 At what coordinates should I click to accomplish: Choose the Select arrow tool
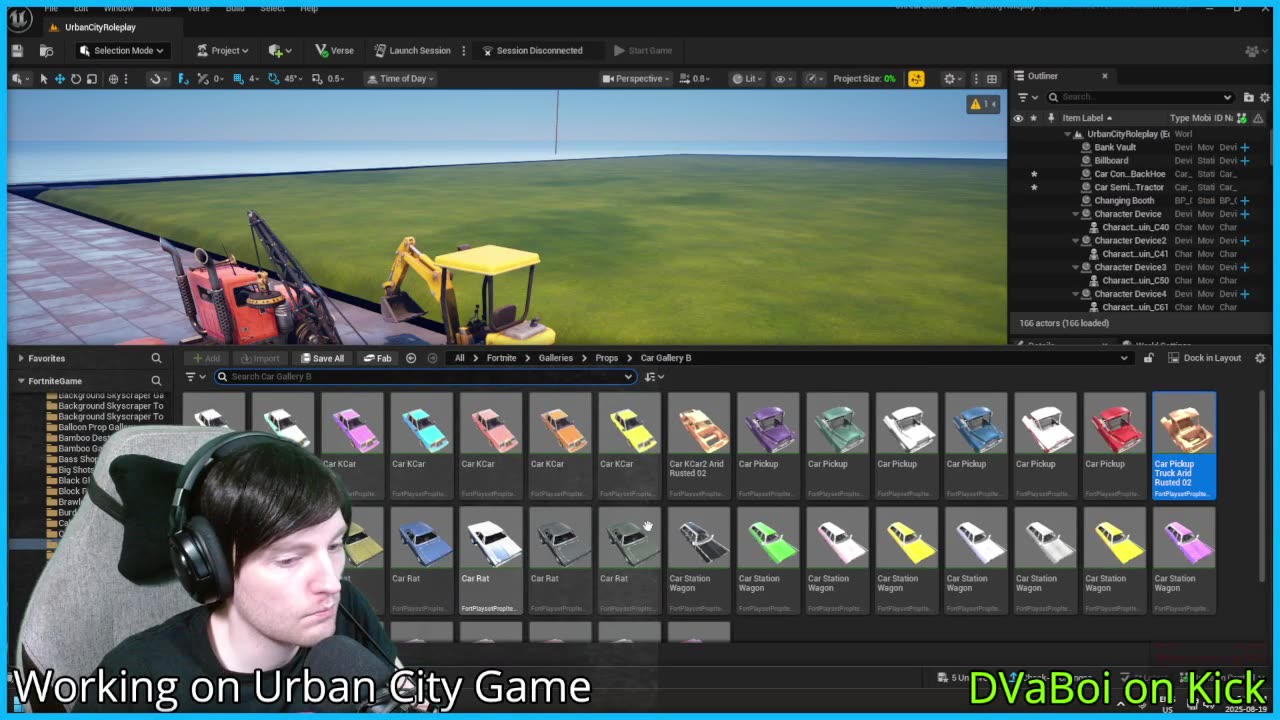43,78
